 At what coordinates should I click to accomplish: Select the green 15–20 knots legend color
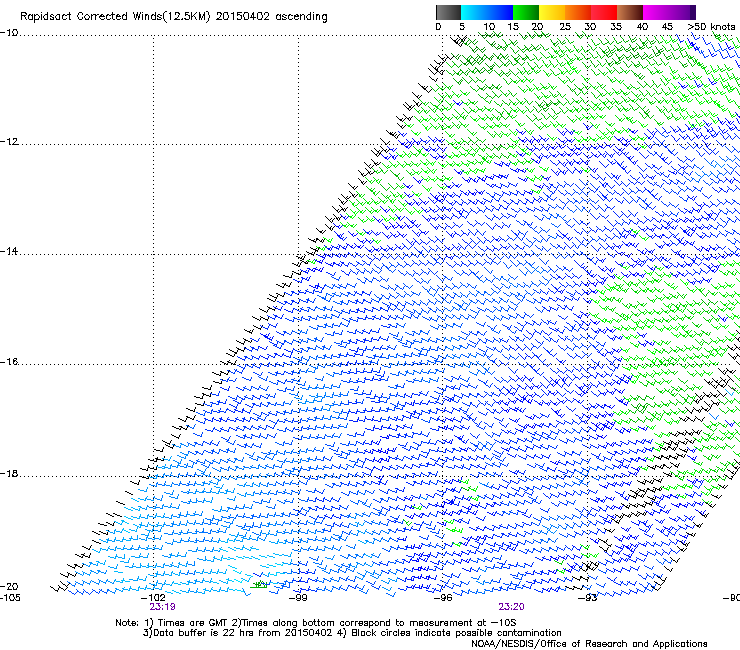pyautogui.click(x=526, y=12)
